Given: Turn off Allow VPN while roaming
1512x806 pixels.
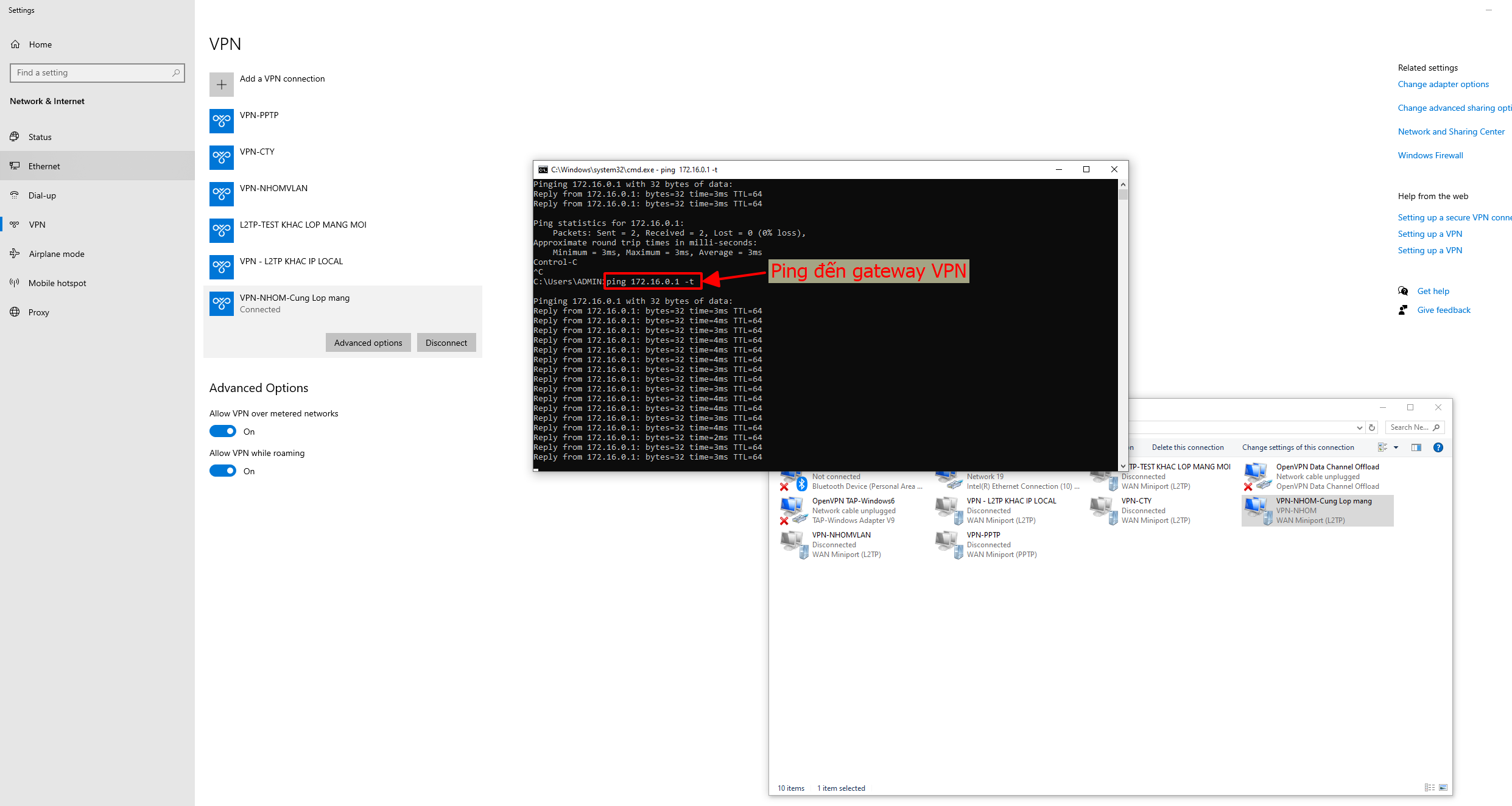Looking at the screenshot, I should tap(223, 470).
